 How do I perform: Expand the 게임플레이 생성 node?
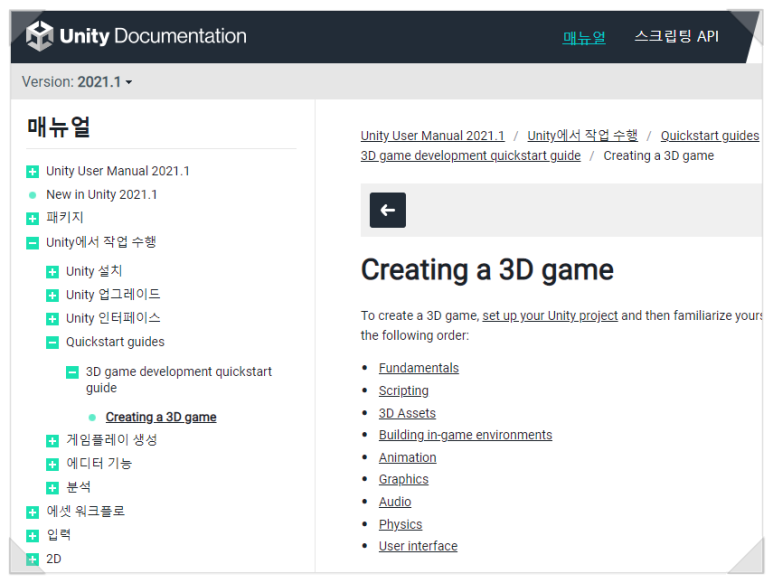tap(52, 441)
